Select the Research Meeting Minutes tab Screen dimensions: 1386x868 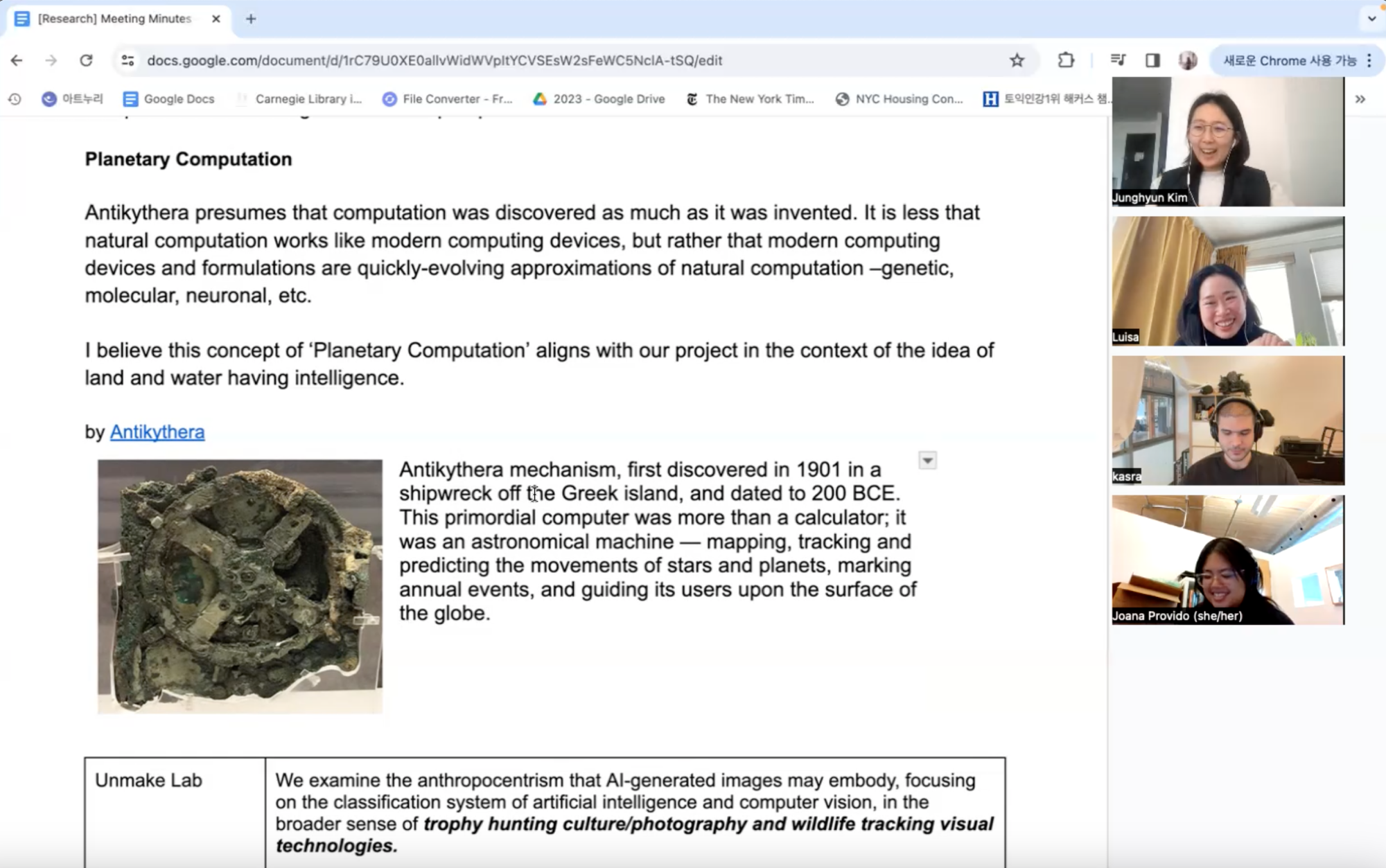point(114,19)
